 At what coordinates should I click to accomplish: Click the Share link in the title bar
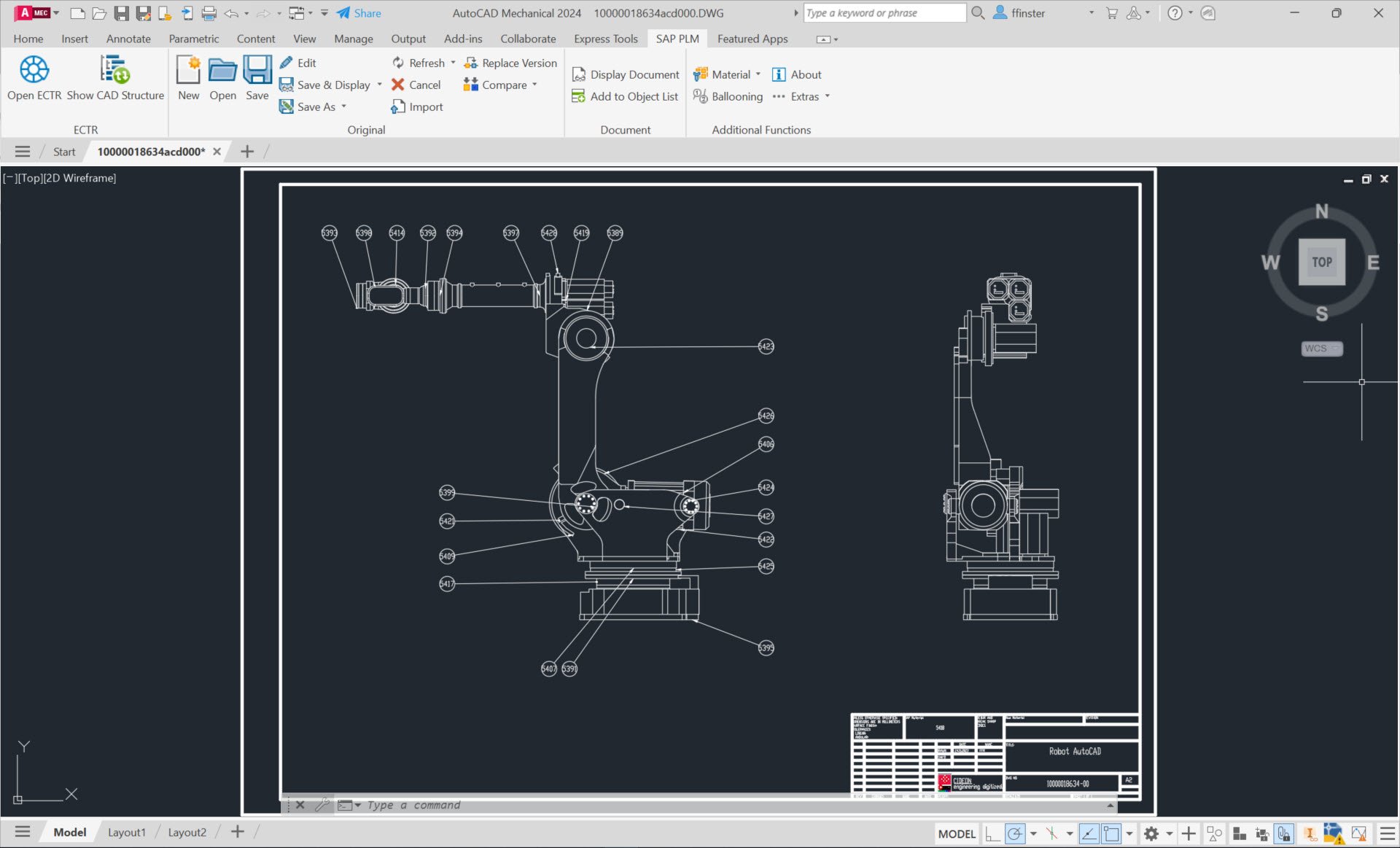tap(367, 13)
